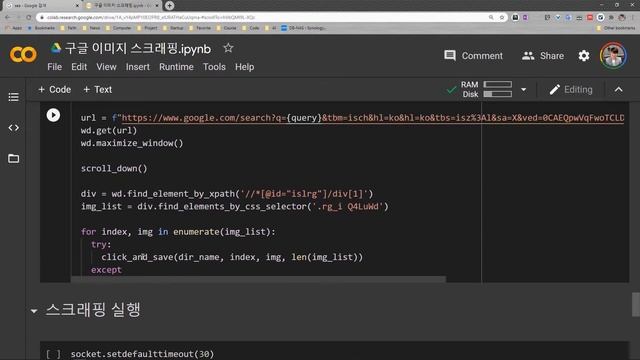
Task: Click the red browser extension icon
Action: 590,17
